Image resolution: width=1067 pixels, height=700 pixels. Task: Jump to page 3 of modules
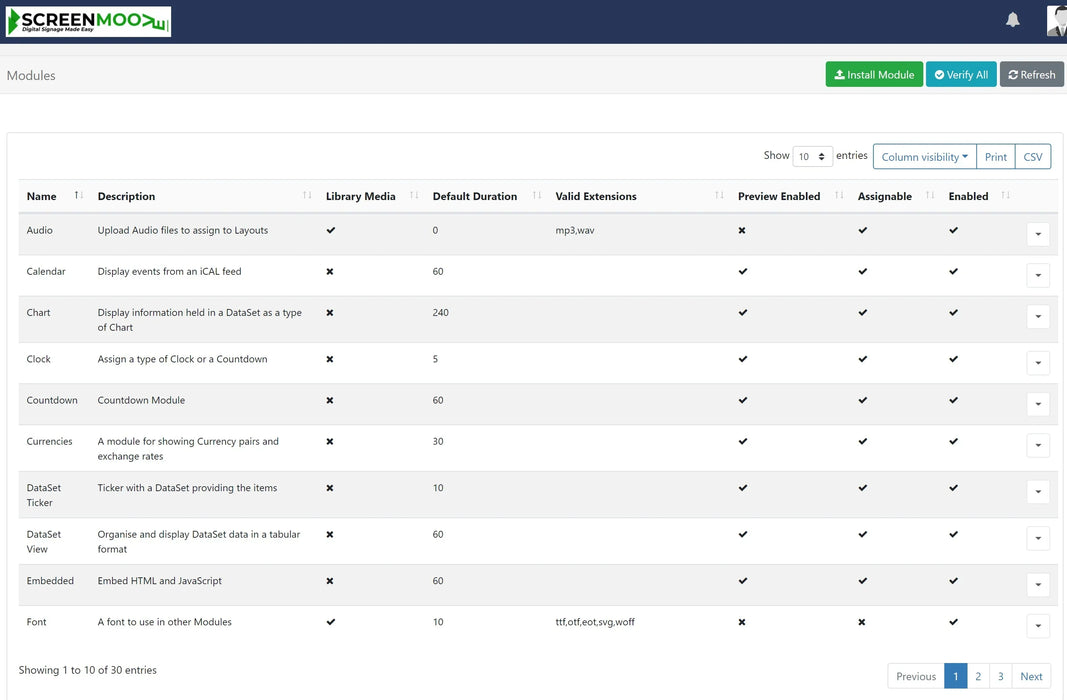point(1000,677)
